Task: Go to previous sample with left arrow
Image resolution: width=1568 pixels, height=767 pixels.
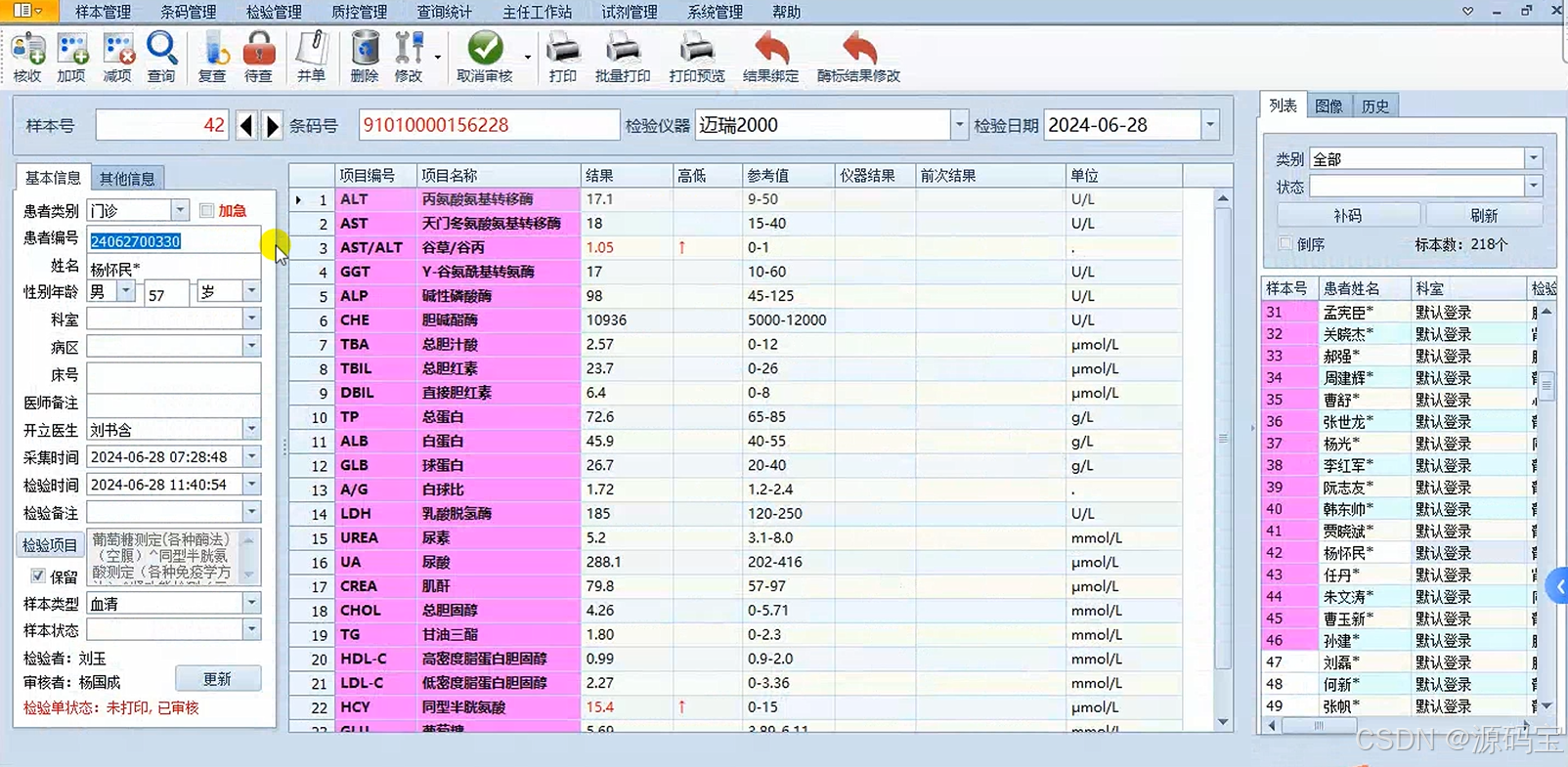Action: tap(245, 125)
